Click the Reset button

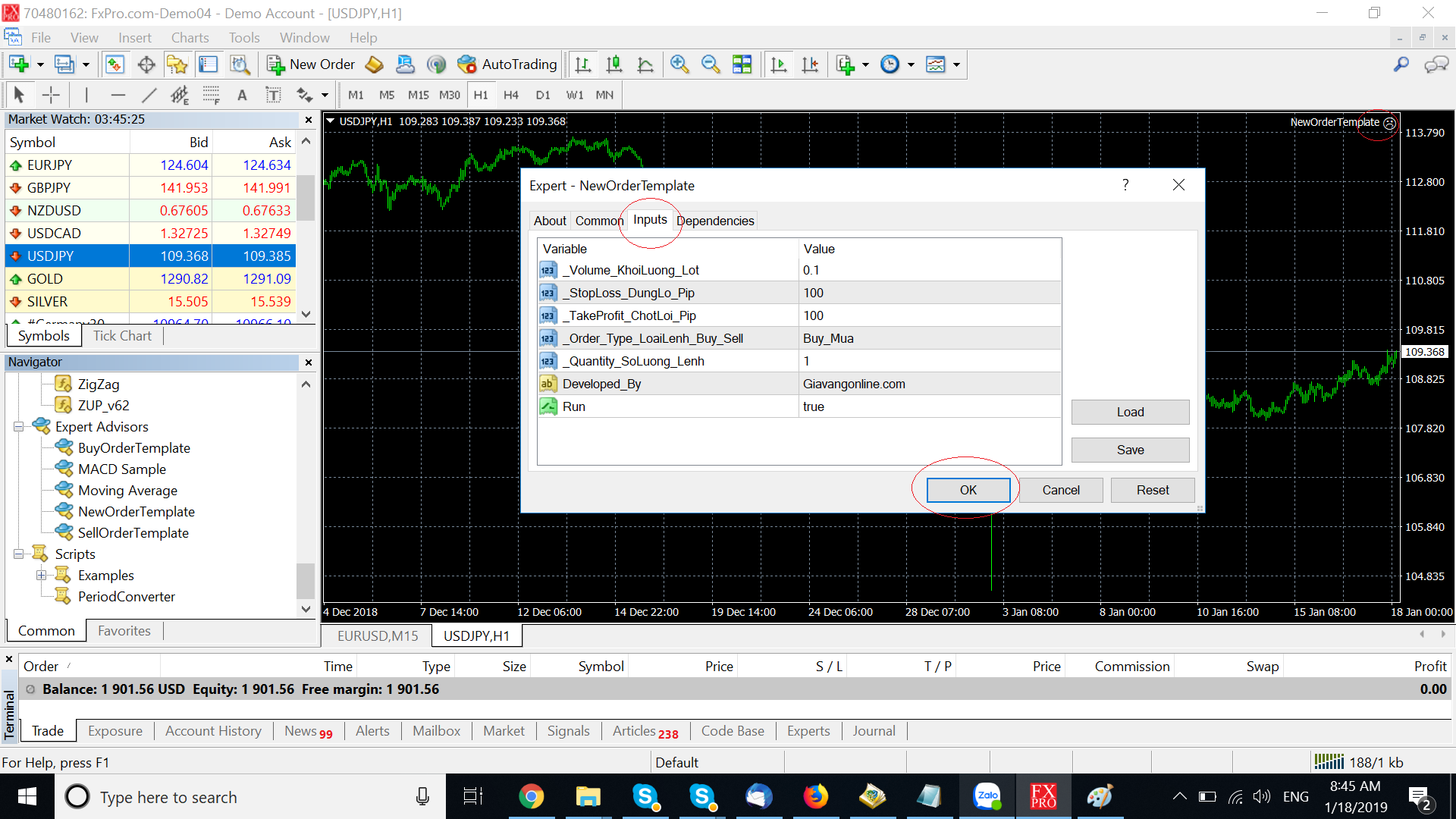(x=1152, y=490)
